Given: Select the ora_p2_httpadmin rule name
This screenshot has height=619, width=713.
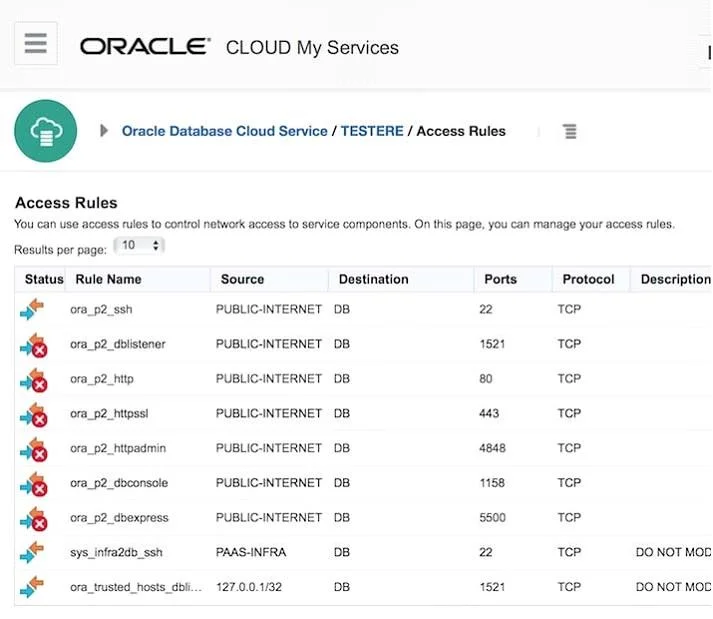Looking at the screenshot, I should tap(118, 448).
